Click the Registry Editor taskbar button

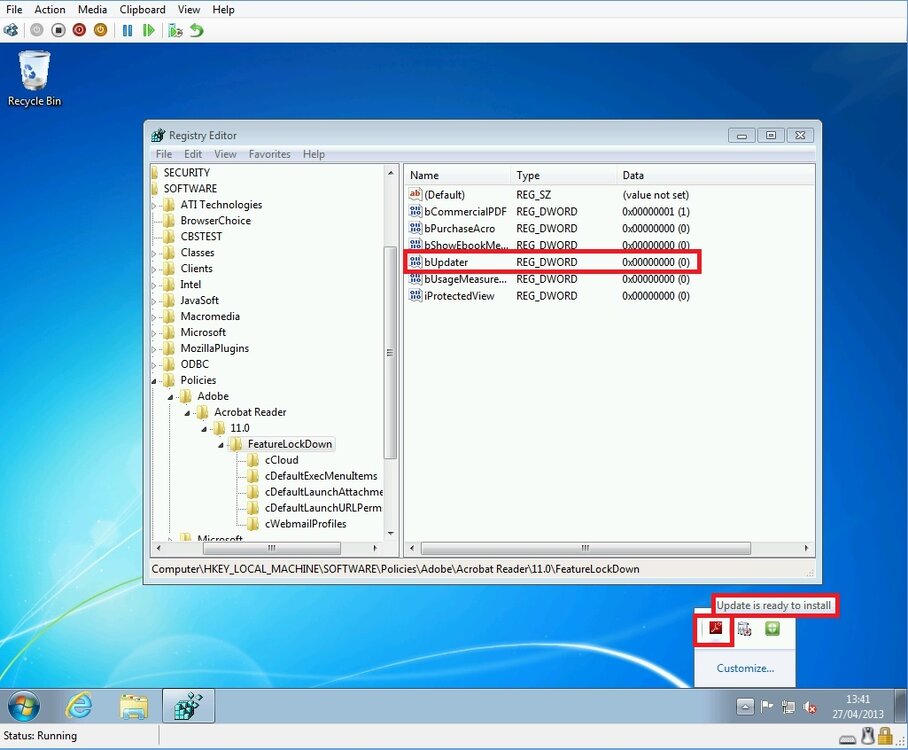coord(189,706)
